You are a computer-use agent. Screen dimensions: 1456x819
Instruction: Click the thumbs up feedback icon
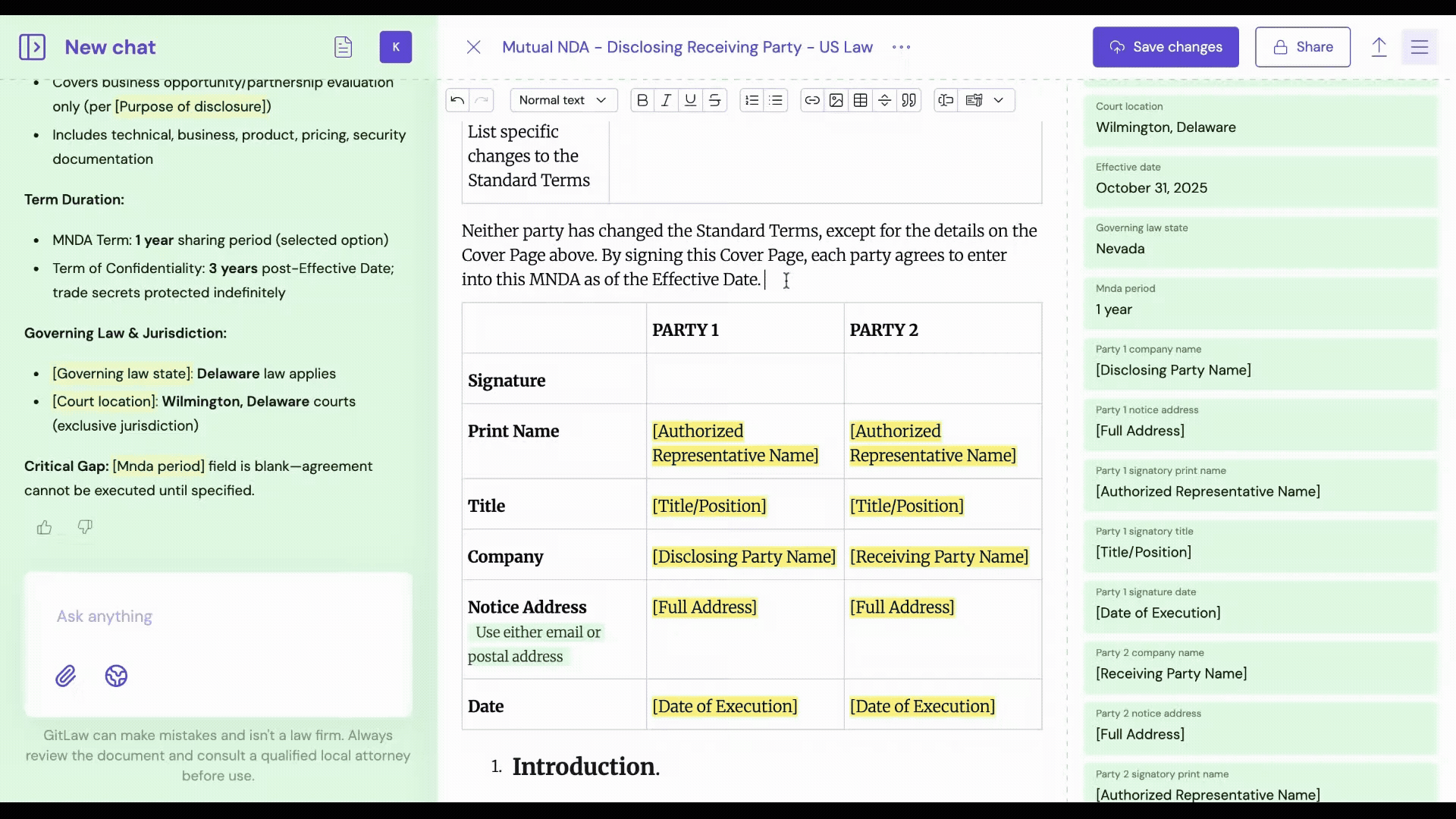45,527
